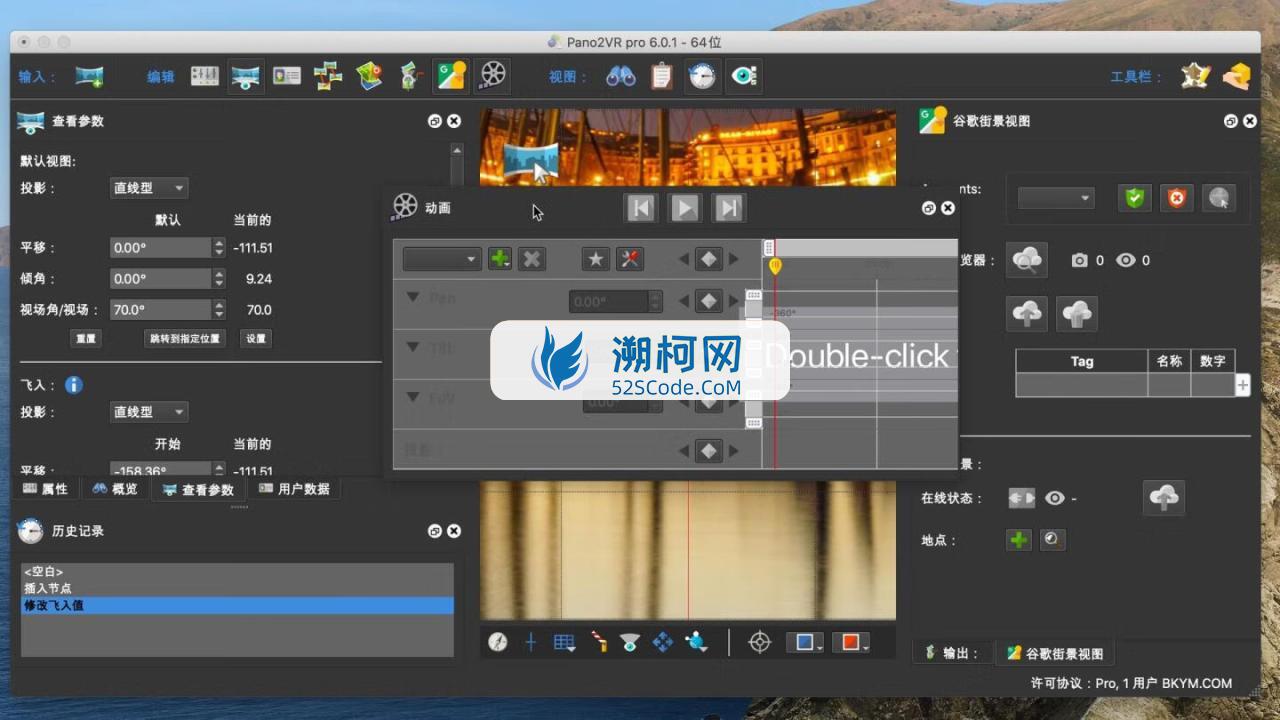This screenshot has width=1280, height=720.
Task: Collapse the Tilt track triangle
Action: pyautogui.click(x=412, y=347)
